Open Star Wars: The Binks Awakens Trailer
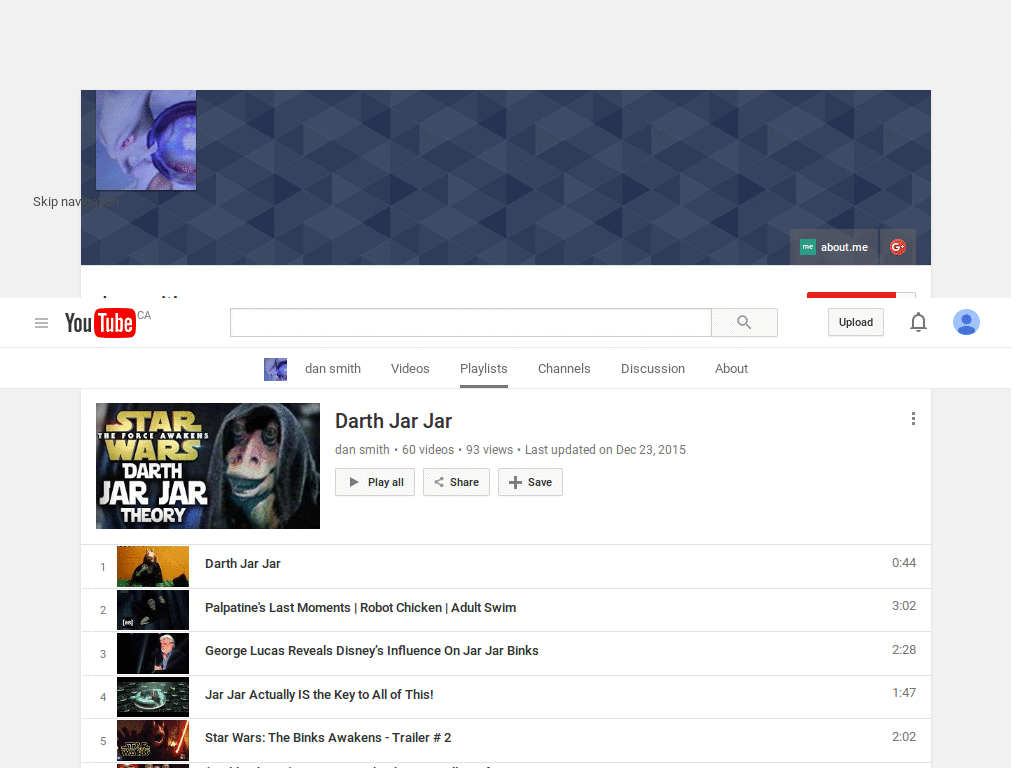Viewport: 1024px width, 768px height. (328, 737)
